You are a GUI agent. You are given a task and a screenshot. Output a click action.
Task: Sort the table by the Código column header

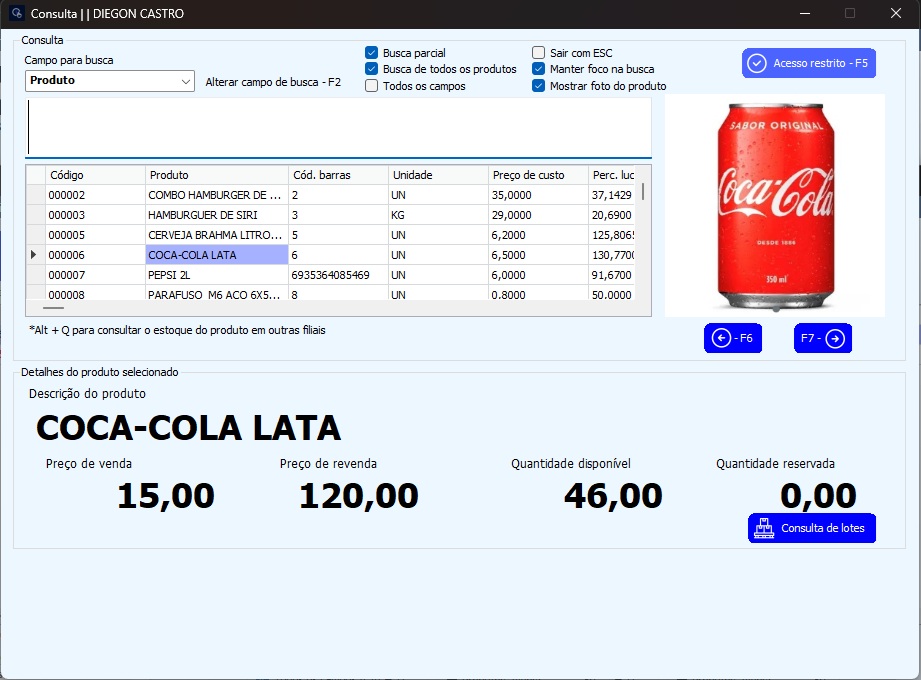tap(95, 175)
